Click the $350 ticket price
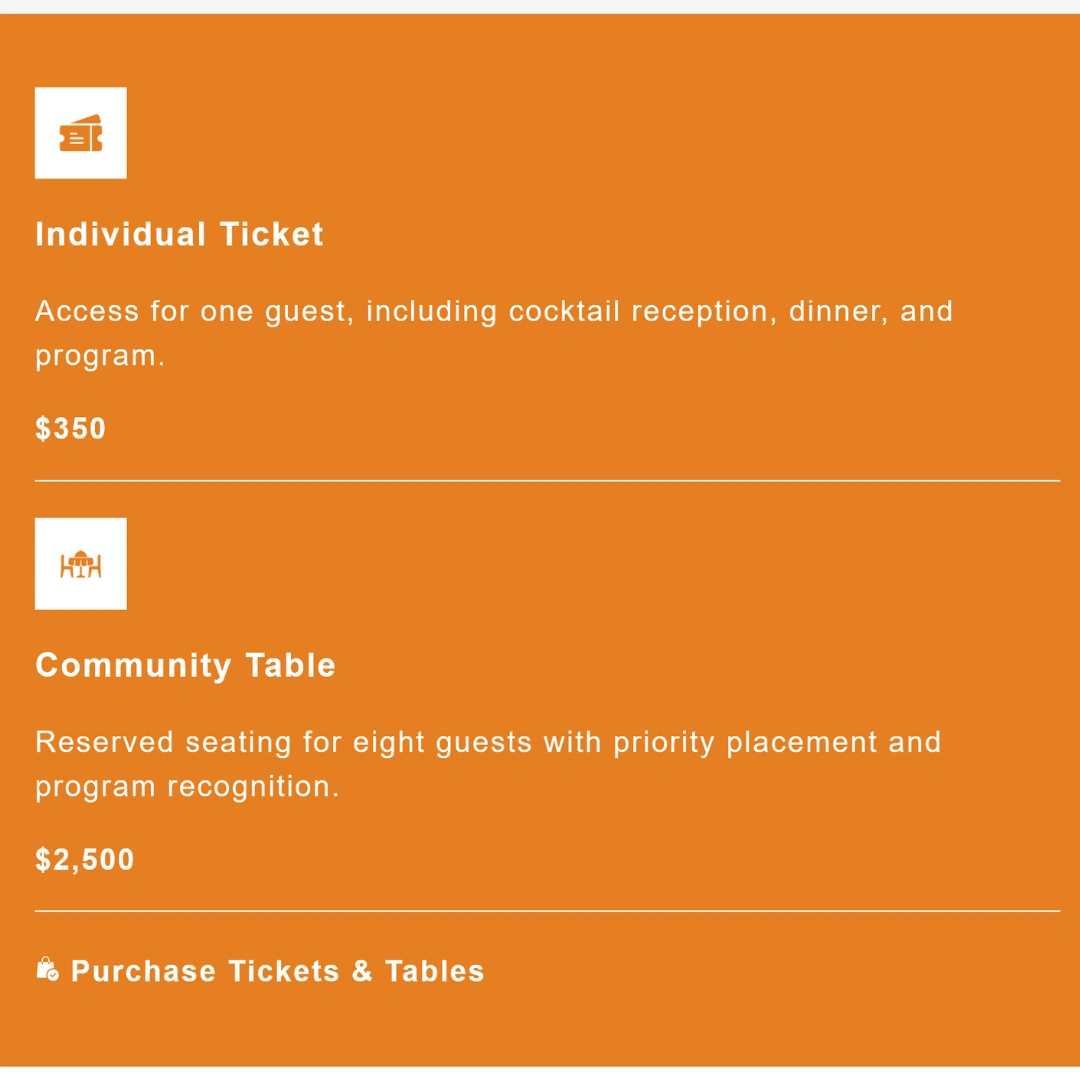The image size is (1080, 1080). click(x=70, y=429)
